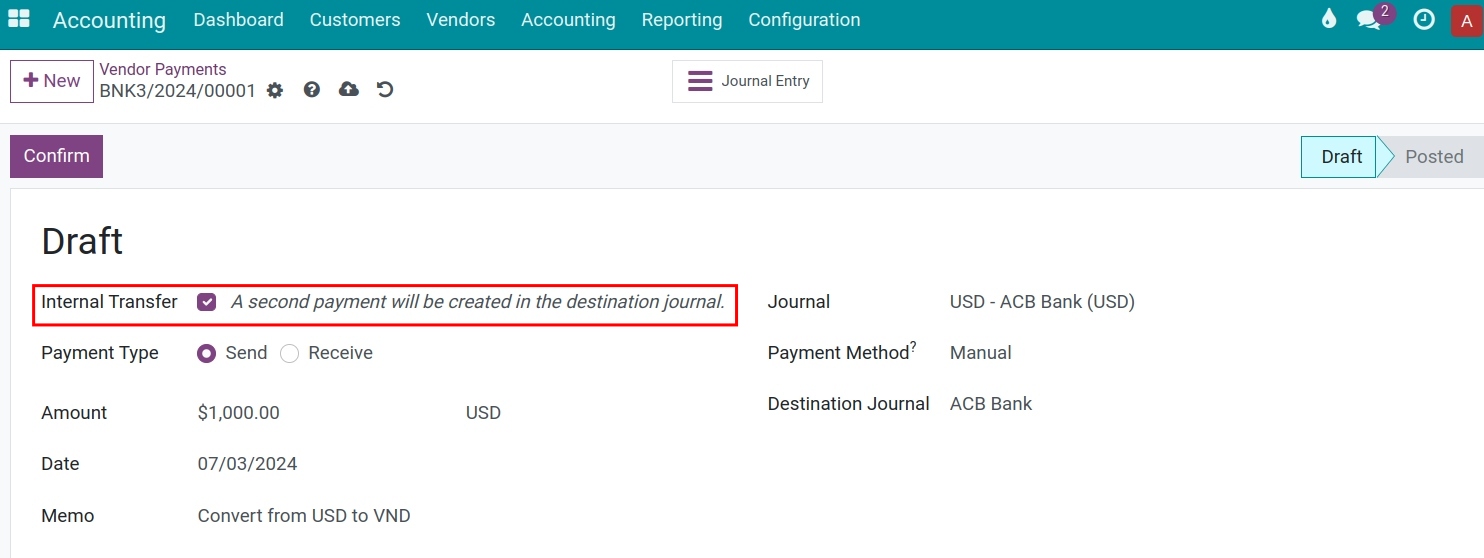Open the Destination Journal dropdown showing ACB Bank
The height and width of the screenshot is (558, 1484).
click(x=990, y=404)
